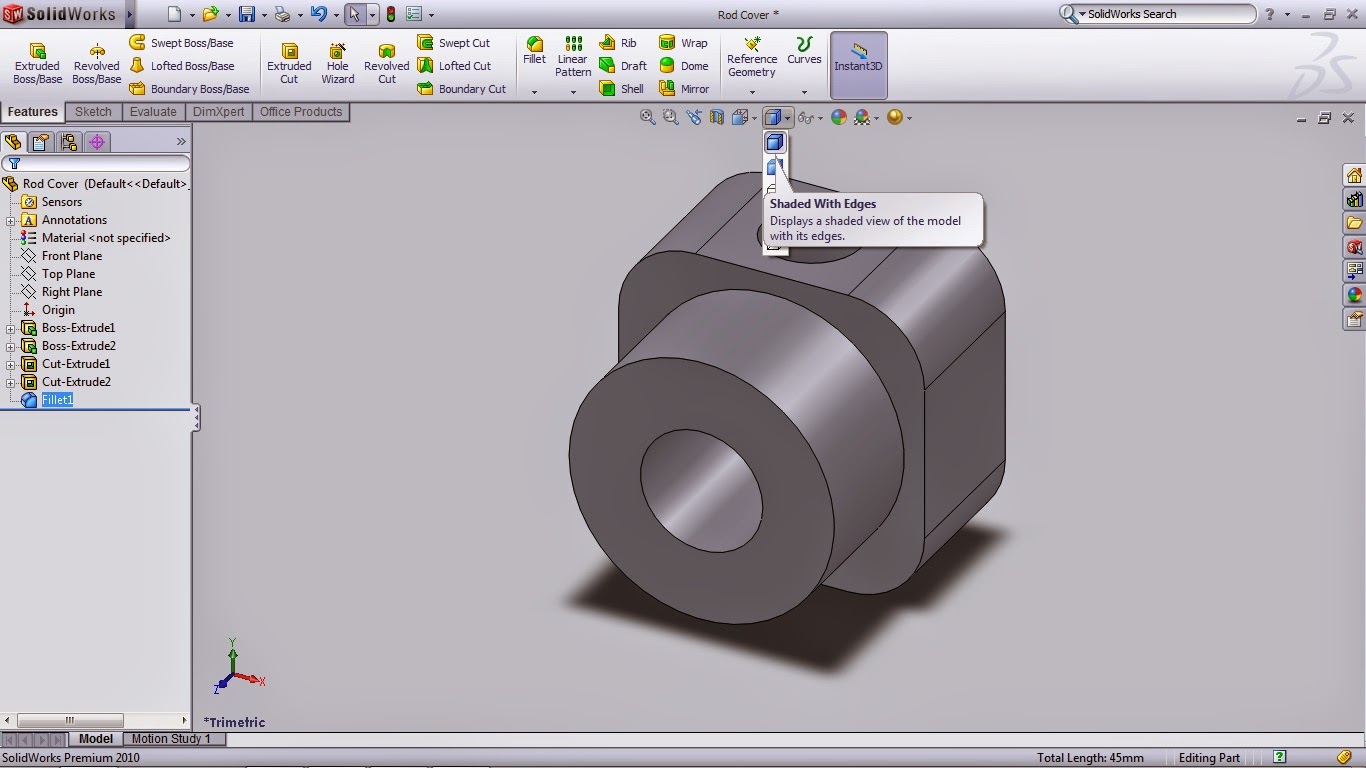This screenshot has height=768, width=1366.
Task: Choose the Wrap feature
Action: 683,43
